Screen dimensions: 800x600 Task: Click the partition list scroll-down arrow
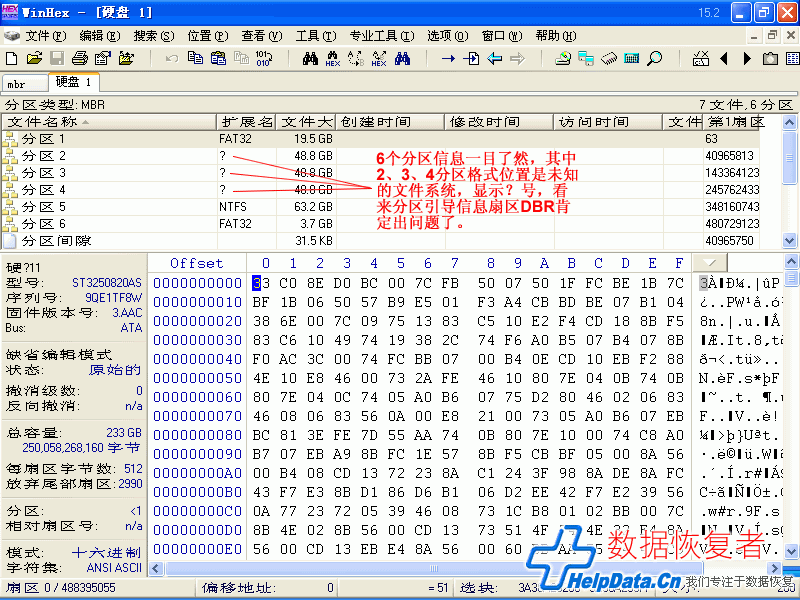tap(789, 240)
